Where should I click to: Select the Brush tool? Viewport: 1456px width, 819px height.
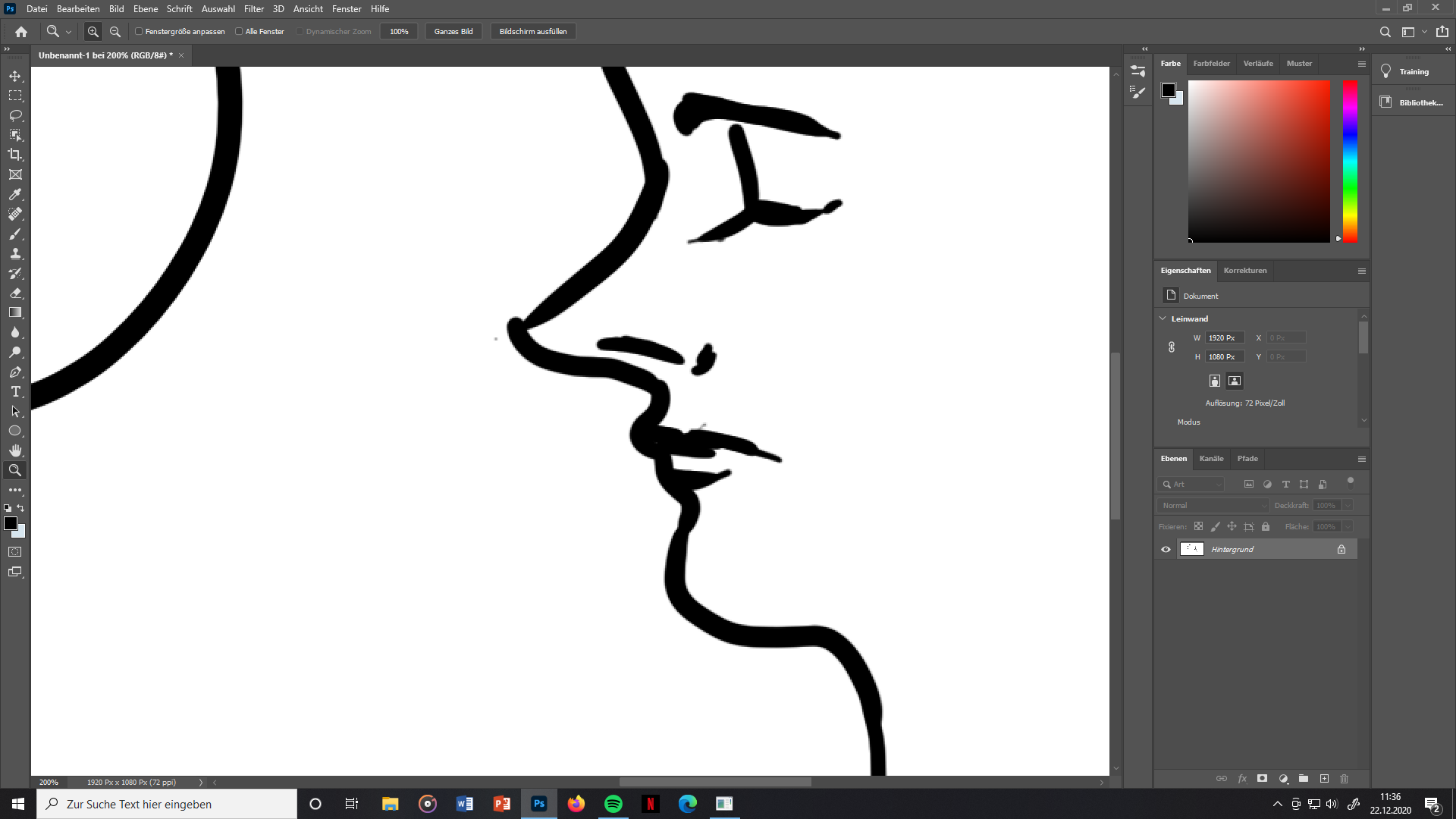pyautogui.click(x=15, y=234)
